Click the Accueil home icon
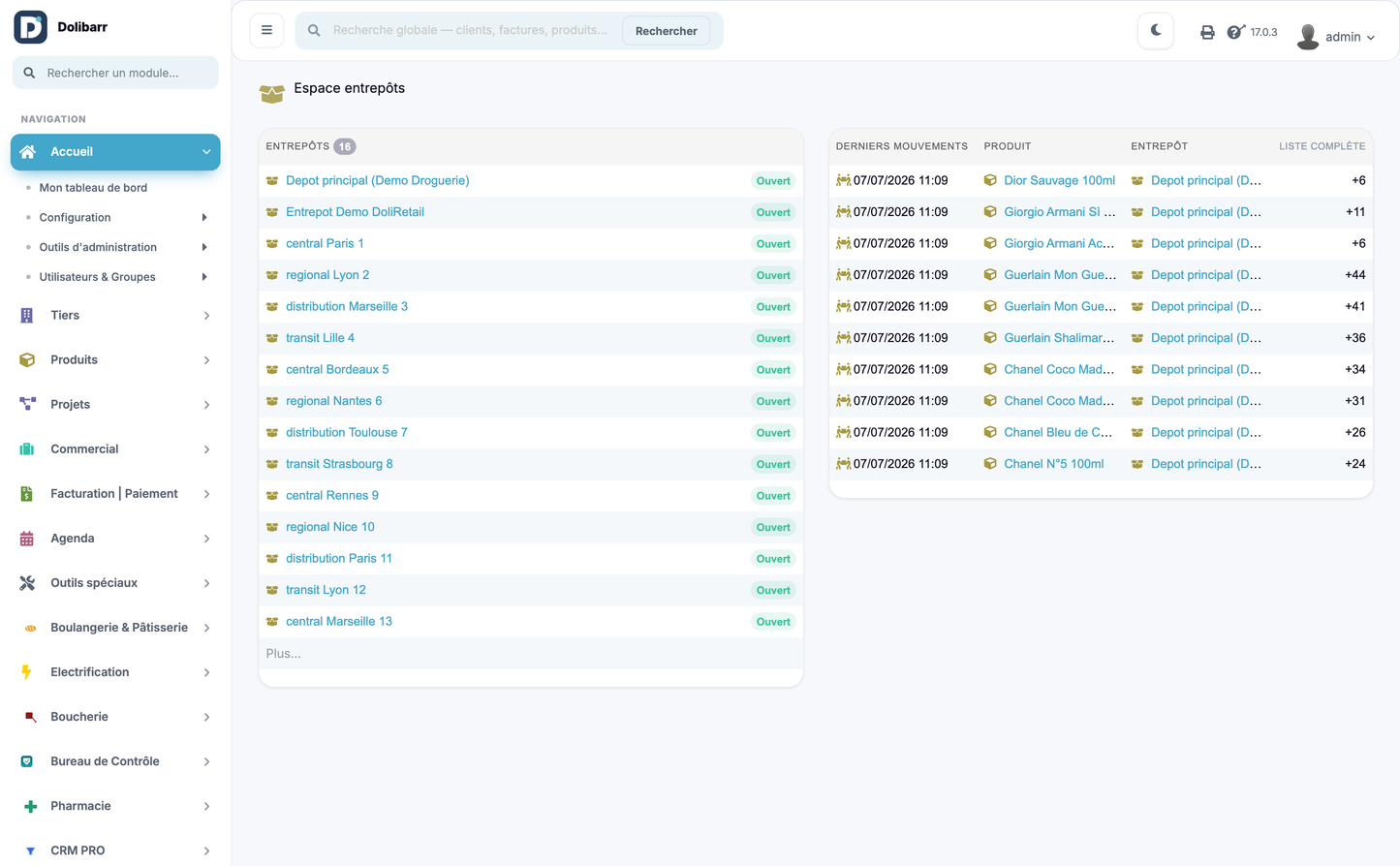 coord(27,152)
